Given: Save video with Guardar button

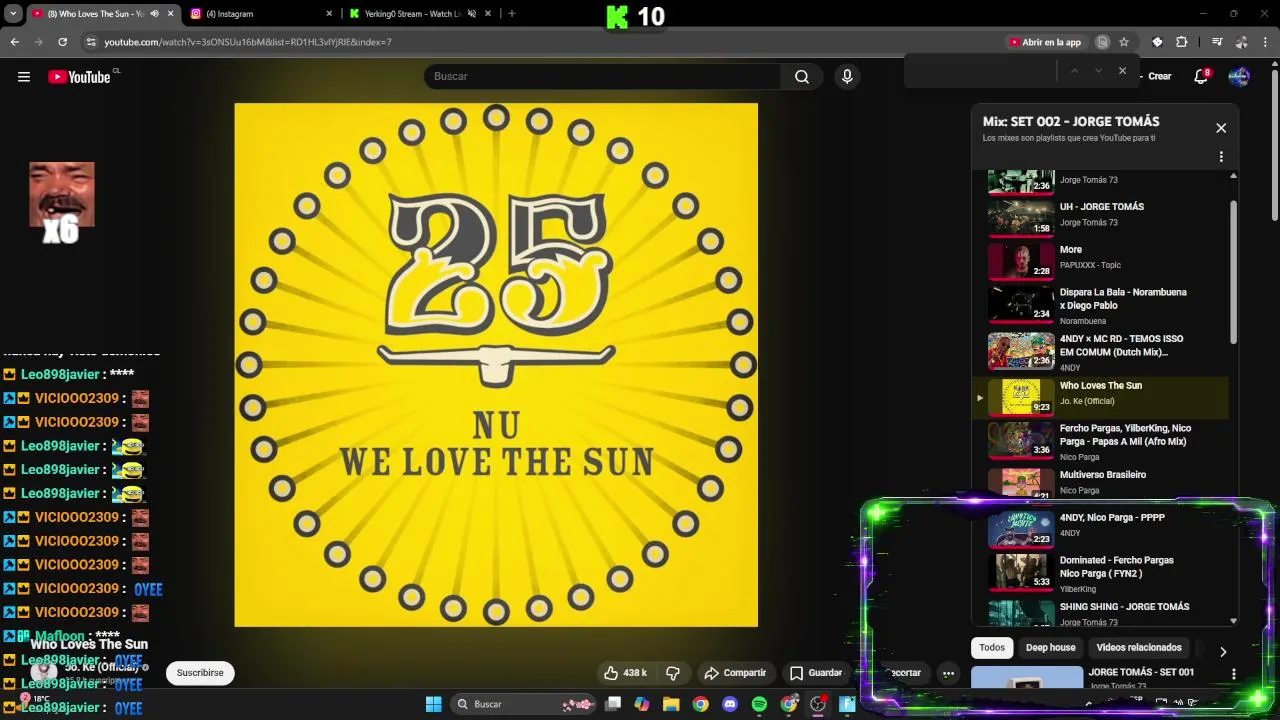Looking at the screenshot, I should [x=816, y=673].
